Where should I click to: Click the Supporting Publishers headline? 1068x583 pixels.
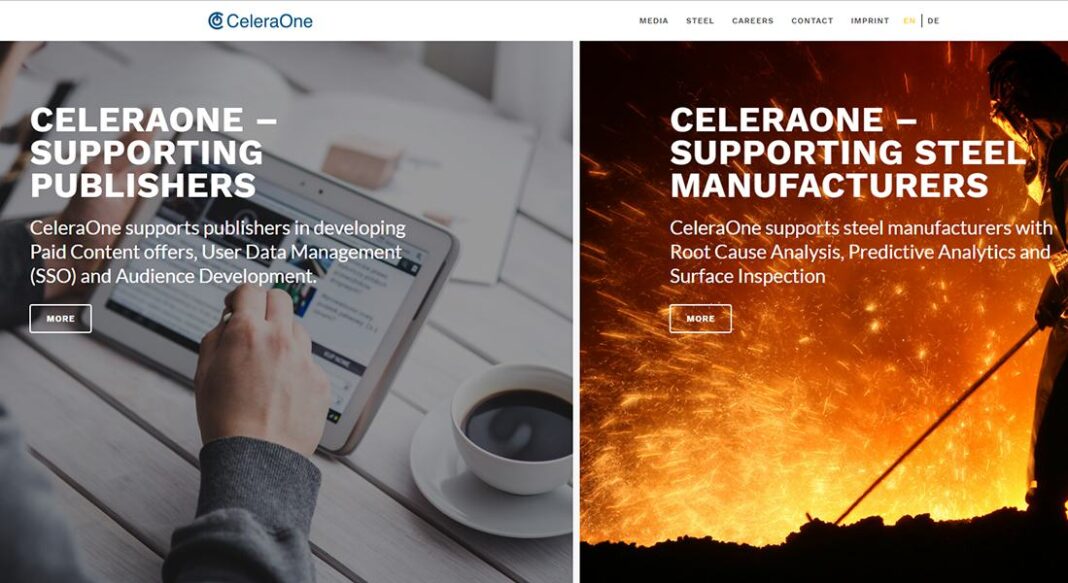click(x=153, y=152)
